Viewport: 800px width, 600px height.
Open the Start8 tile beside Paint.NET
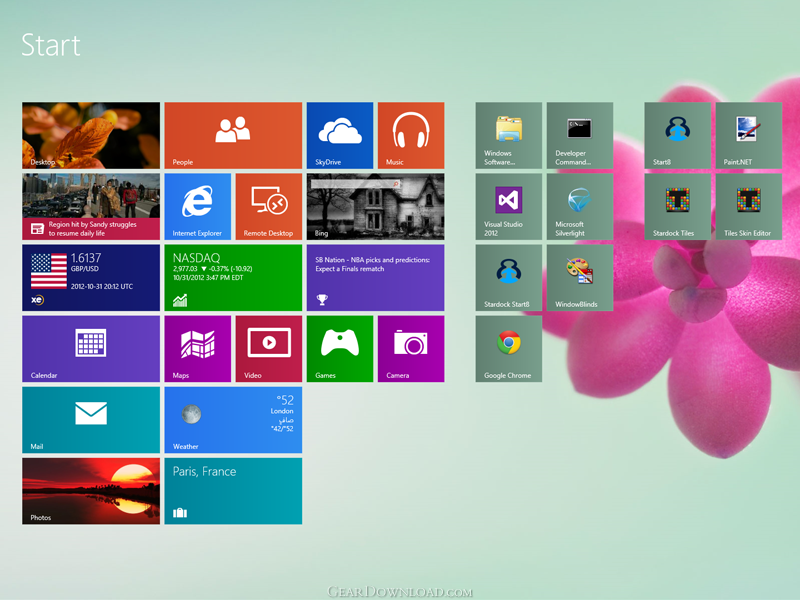678,135
